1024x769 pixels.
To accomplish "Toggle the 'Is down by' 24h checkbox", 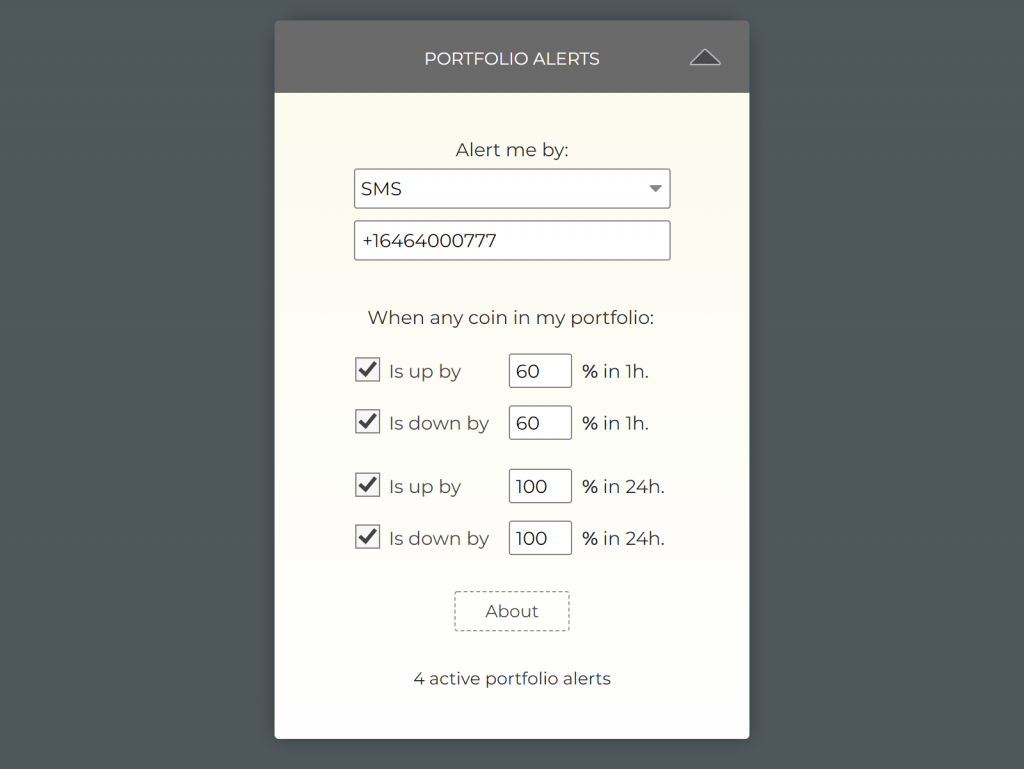I will point(367,537).
